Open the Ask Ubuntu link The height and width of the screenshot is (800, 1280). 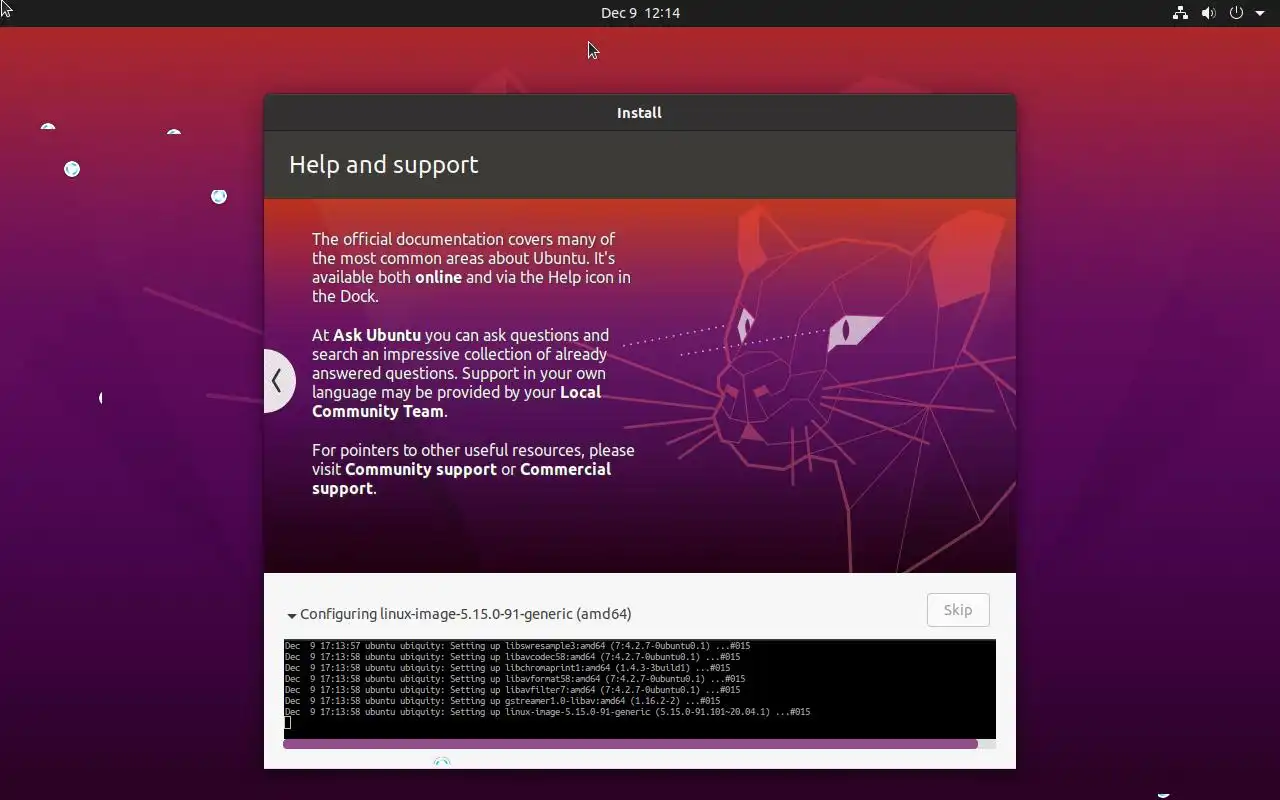click(377, 335)
